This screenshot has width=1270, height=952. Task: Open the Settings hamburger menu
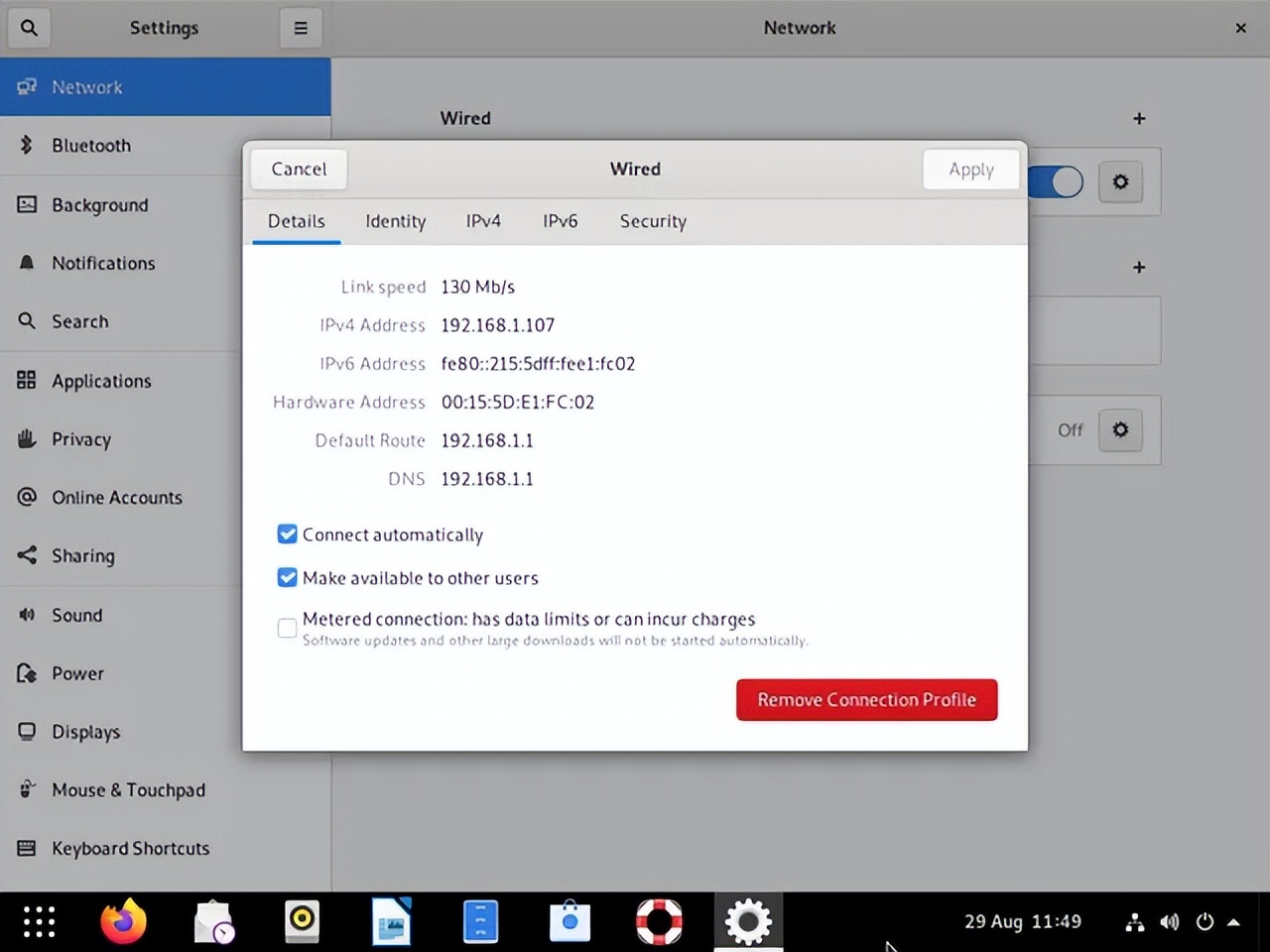(x=300, y=28)
